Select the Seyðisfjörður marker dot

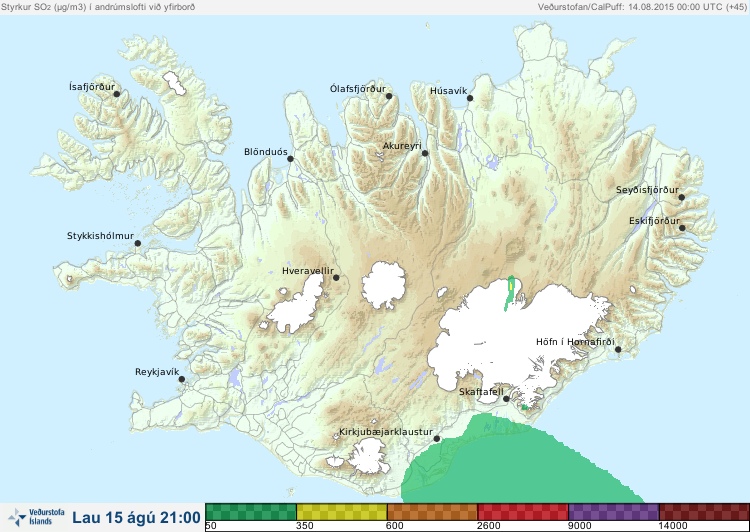pos(682,197)
